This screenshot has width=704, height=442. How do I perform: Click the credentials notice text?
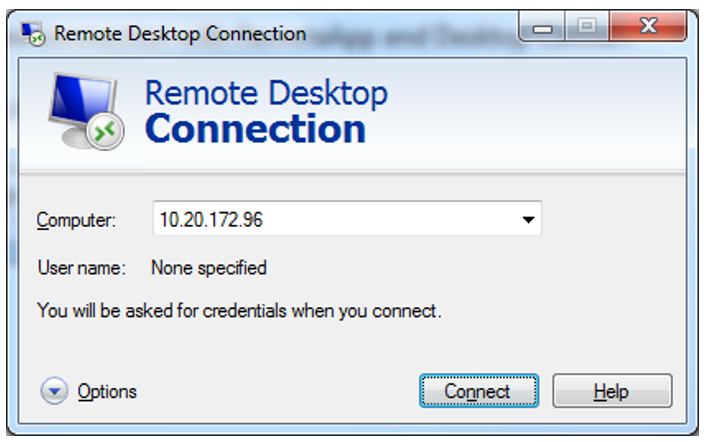tap(239, 311)
